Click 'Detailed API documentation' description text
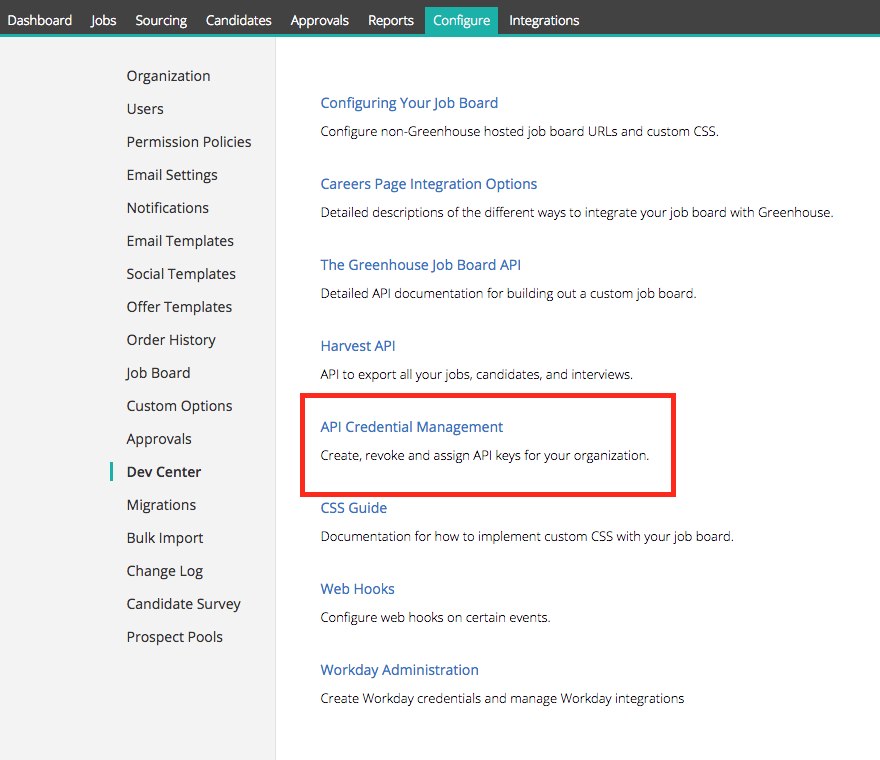The width and height of the screenshot is (880, 760). 508,294
